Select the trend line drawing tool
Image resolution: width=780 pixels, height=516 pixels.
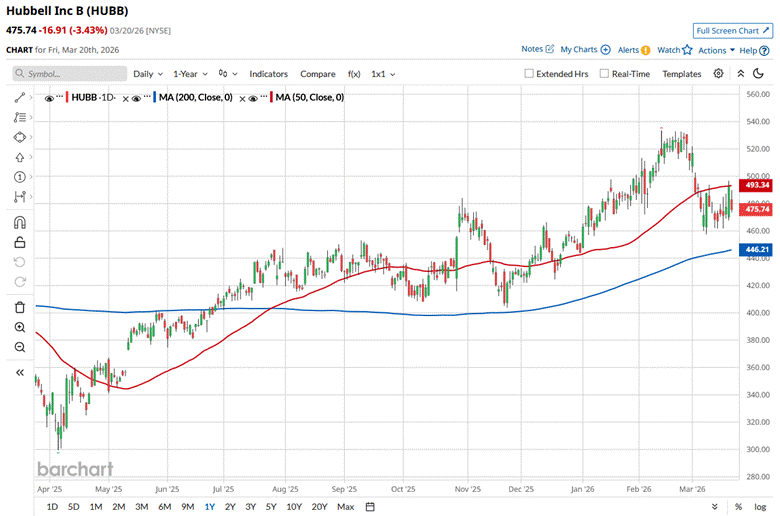tap(20, 97)
